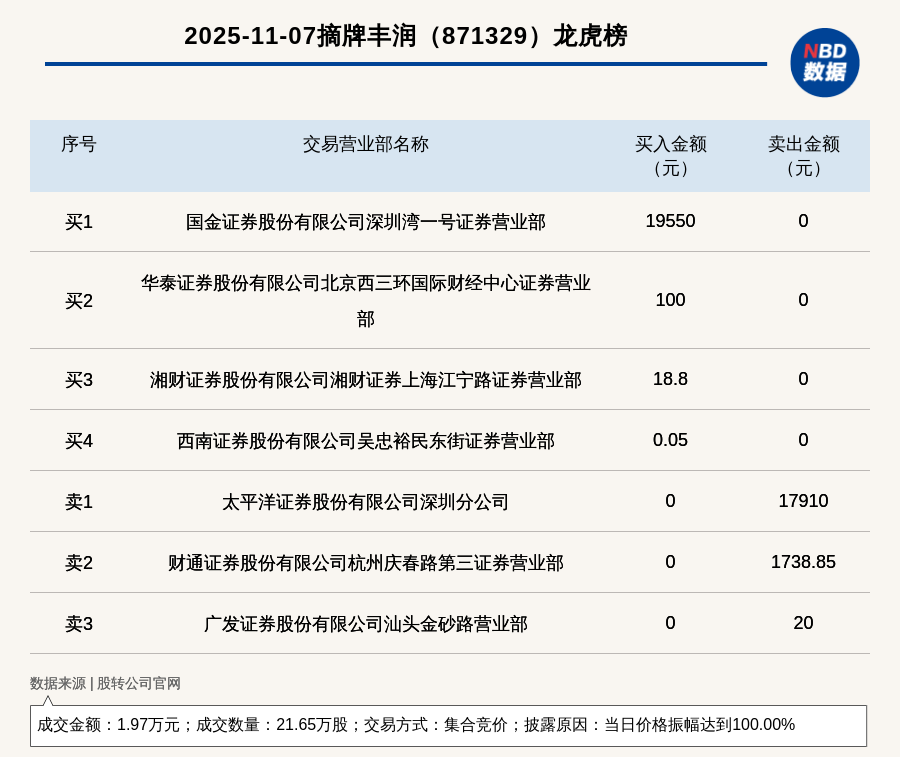This screenshot has height=757, width=900.
Task: Click the 卖3 row label
Action: pyautogui.click(x=78, y=624)
